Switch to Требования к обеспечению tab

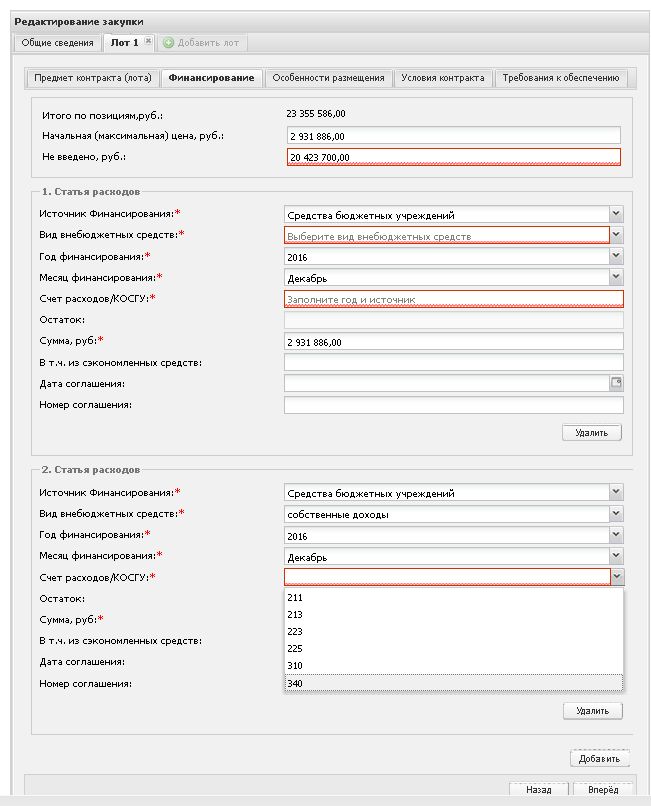tap(560, 78)
